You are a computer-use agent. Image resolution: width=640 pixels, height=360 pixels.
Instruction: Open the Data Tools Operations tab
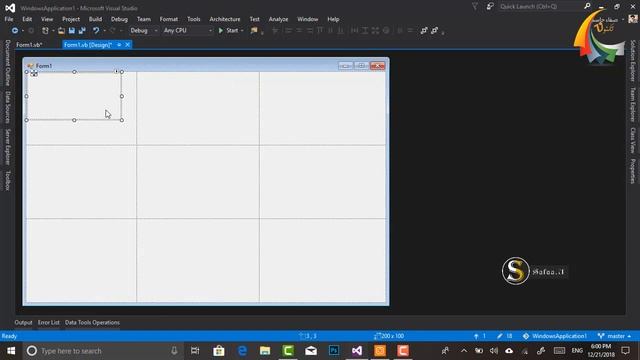pyautogui.click(x=92, y=322)
